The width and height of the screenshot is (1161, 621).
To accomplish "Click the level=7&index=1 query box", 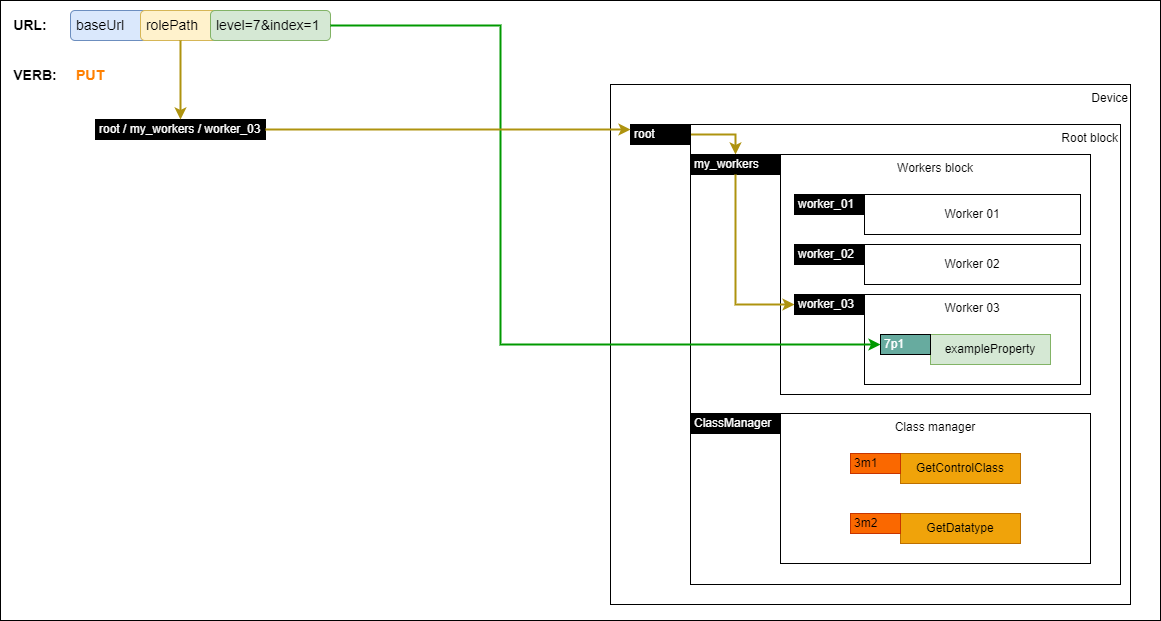I will click(x=269, y=26).
